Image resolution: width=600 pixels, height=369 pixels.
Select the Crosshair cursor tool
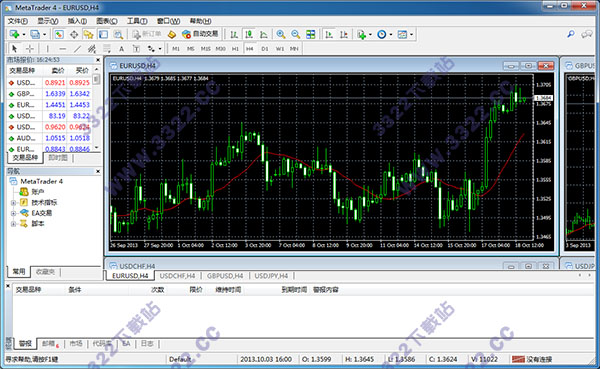[29, 49]
